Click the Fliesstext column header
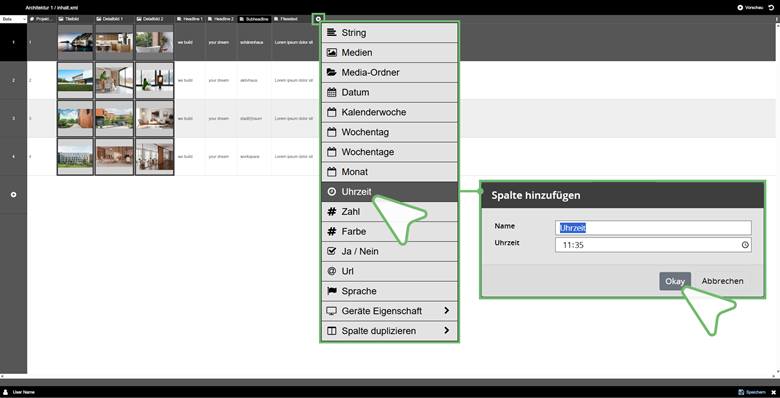 [x=292, y=19]
